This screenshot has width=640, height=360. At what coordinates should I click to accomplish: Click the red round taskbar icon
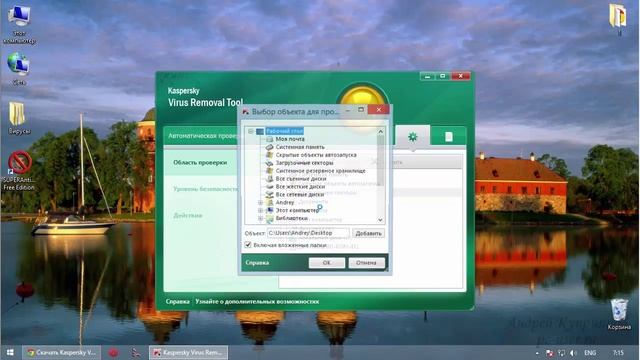click(x=113, y=352)
